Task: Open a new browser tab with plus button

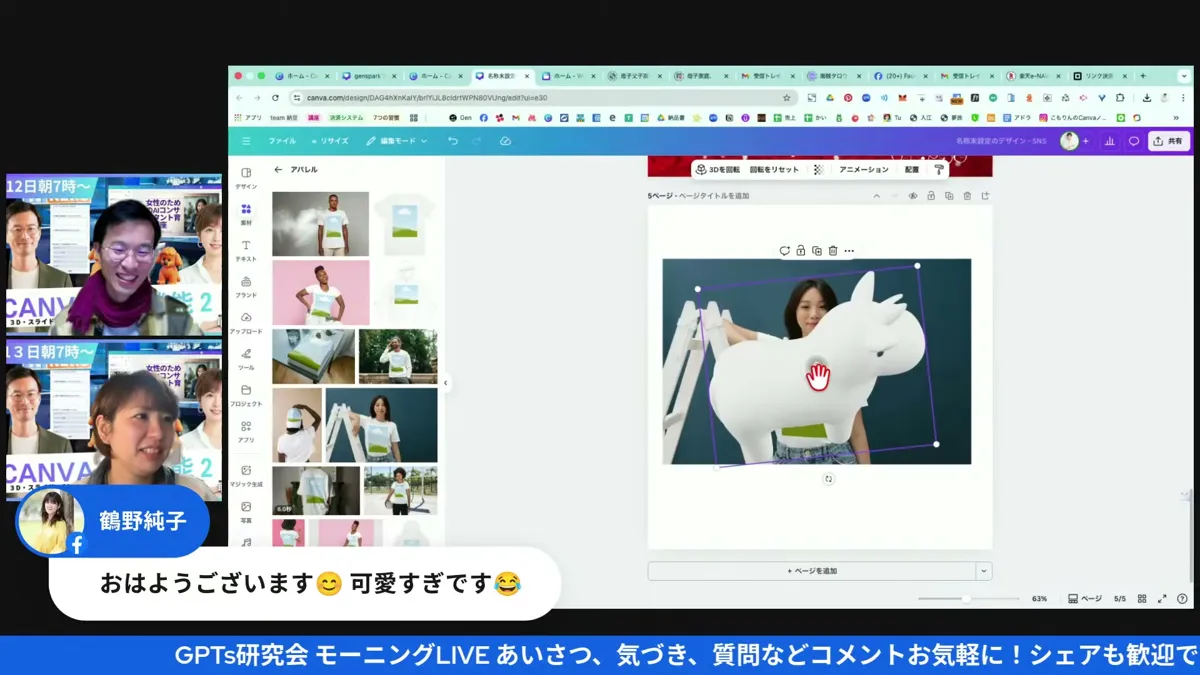Action: click(1143, 76)
